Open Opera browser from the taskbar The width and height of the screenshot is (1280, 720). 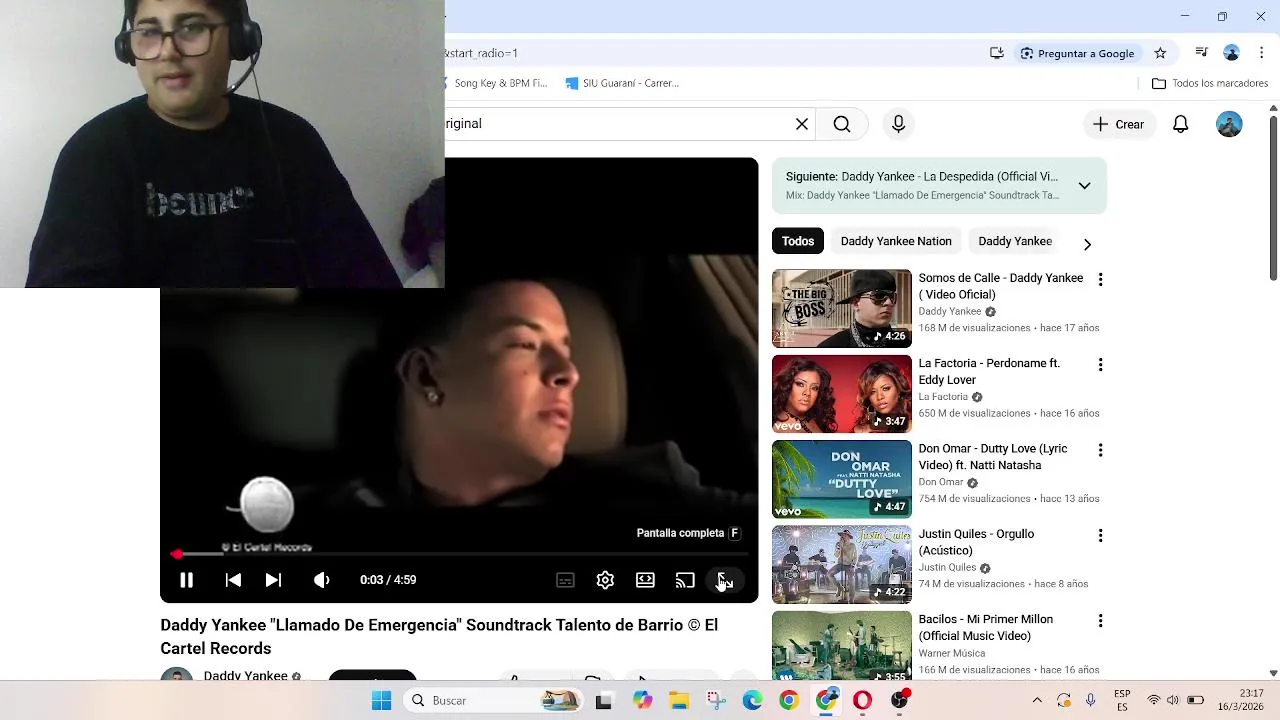coord(862,701)
